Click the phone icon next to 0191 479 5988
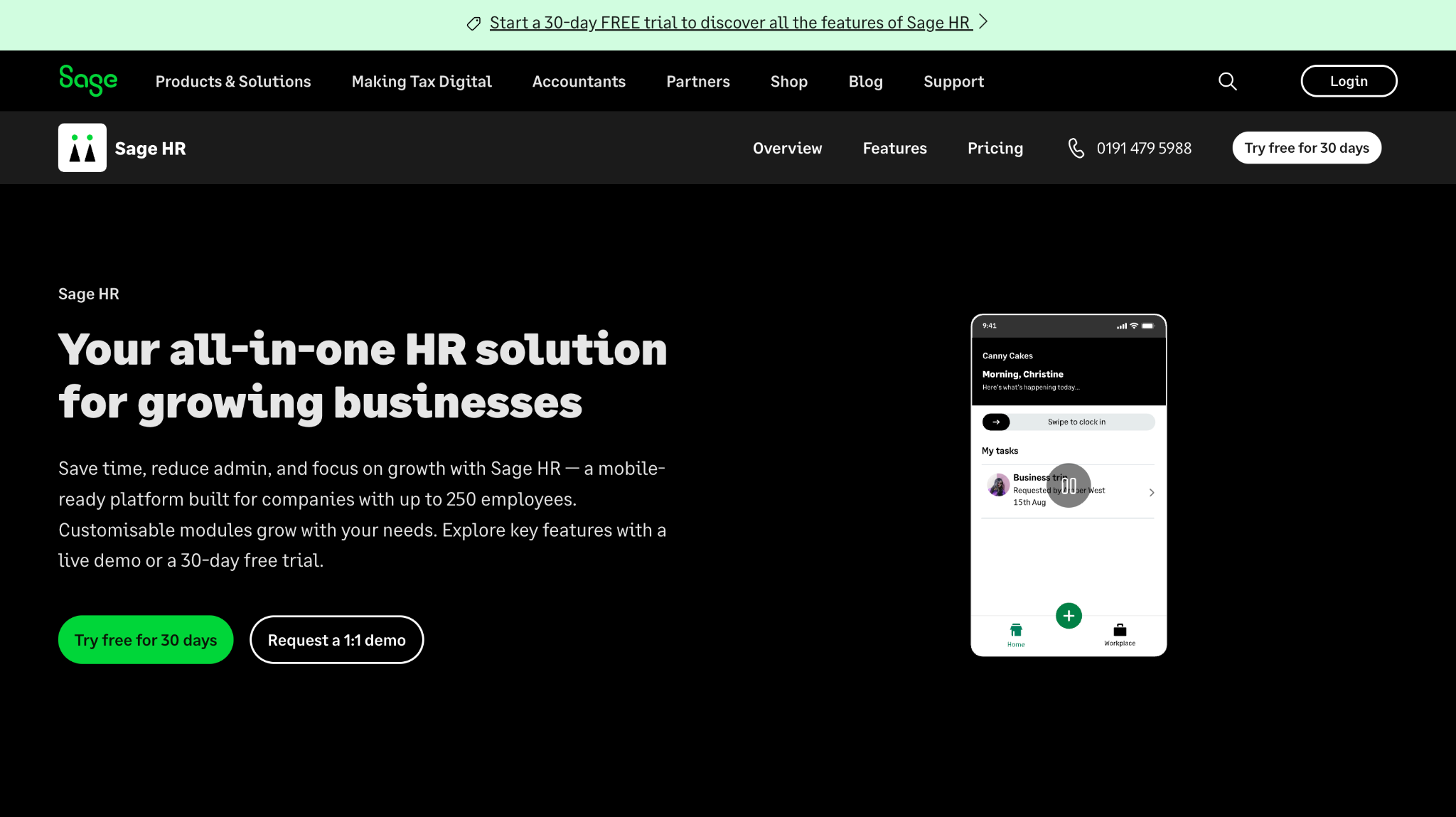The image size is (1456, 817). 1076,148
